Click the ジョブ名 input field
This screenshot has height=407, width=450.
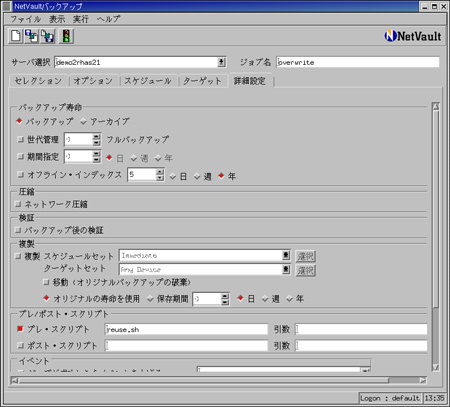[358, 62]
